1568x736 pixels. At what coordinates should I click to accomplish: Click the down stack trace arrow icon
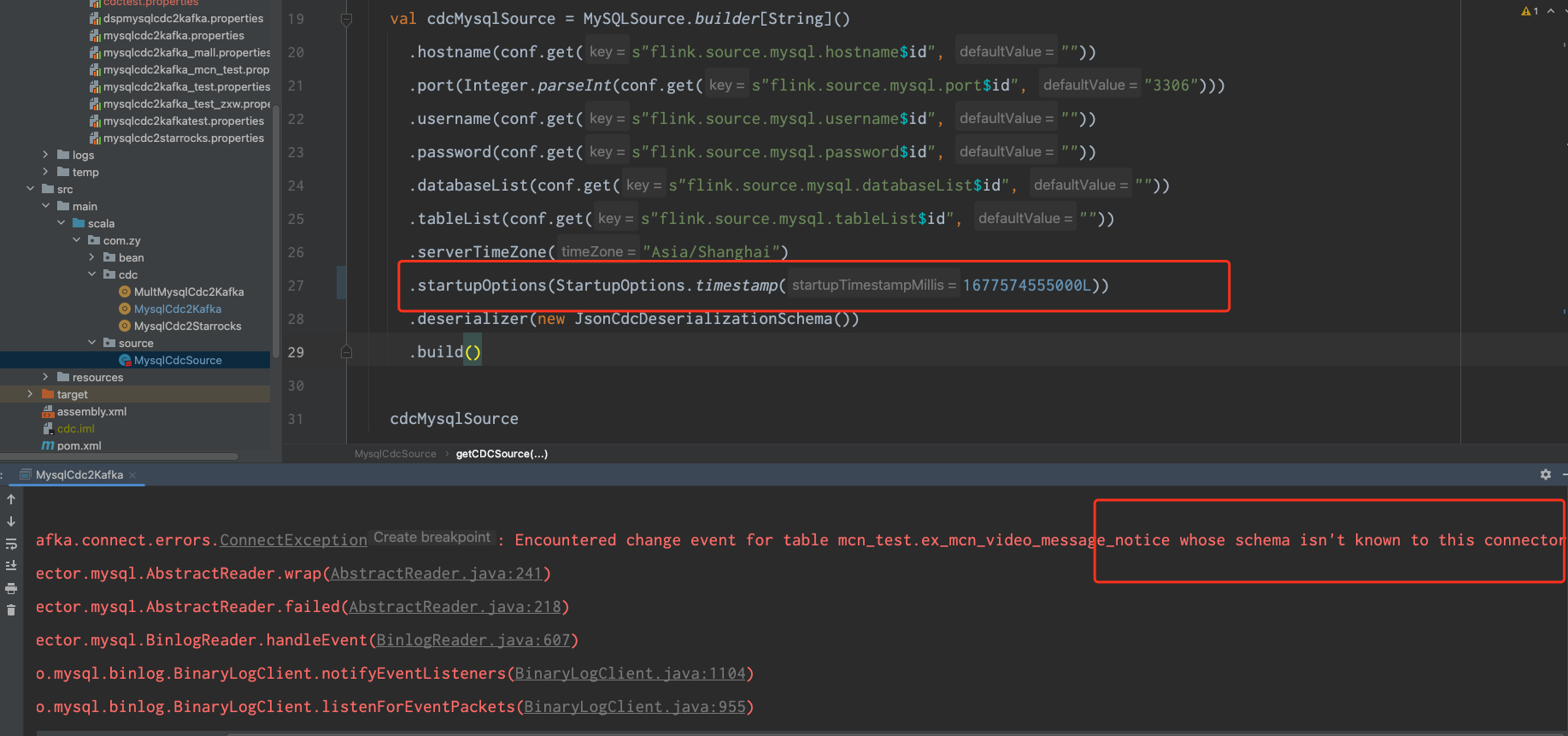coord(11,521)
